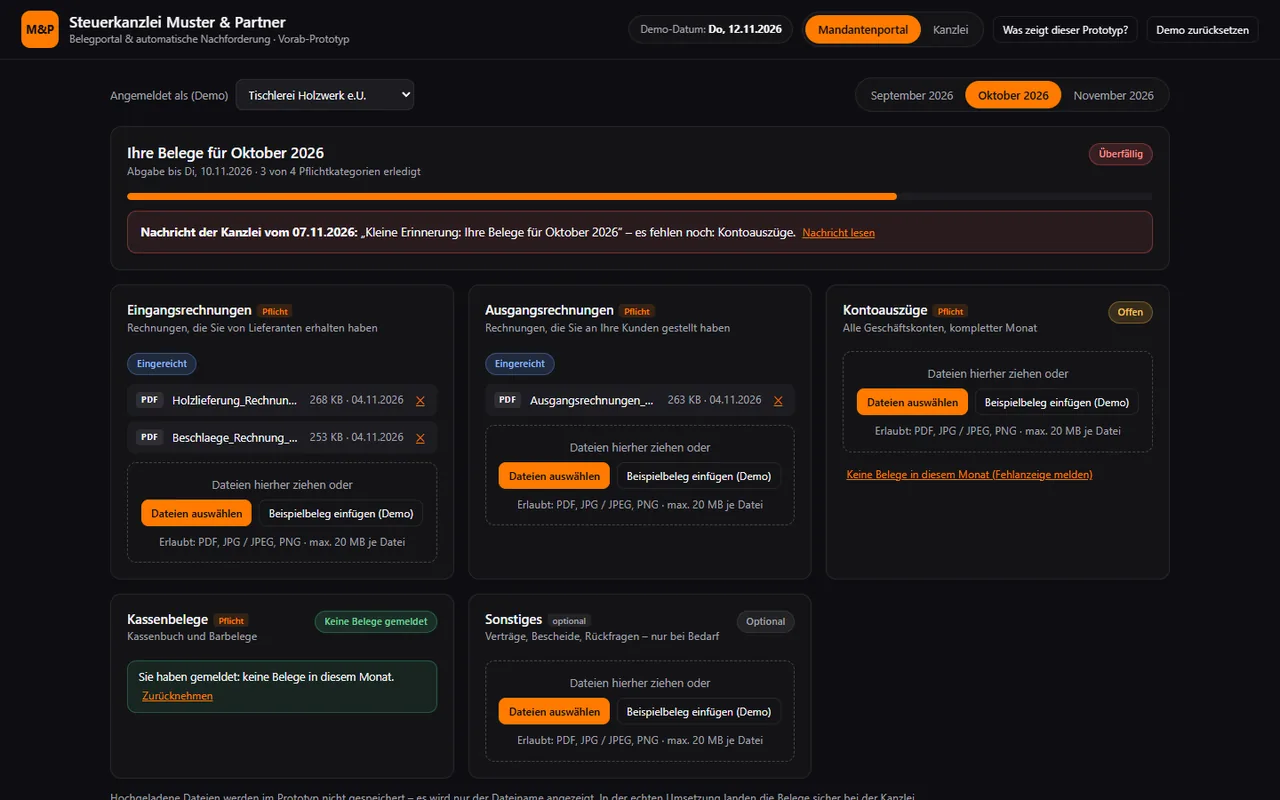1280x800 pixels.
Task: Open the Nachricht lesen link
Action: coord(838,233)
